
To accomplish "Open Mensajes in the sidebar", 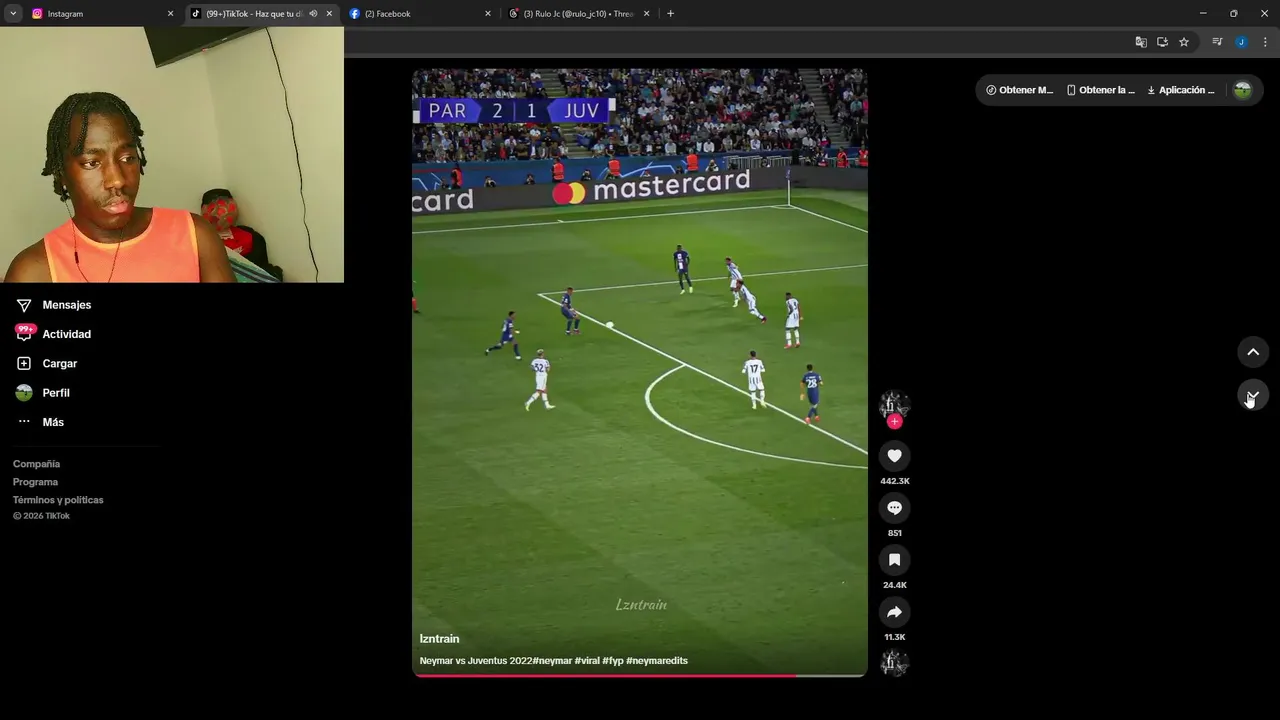I will [66, 305].
